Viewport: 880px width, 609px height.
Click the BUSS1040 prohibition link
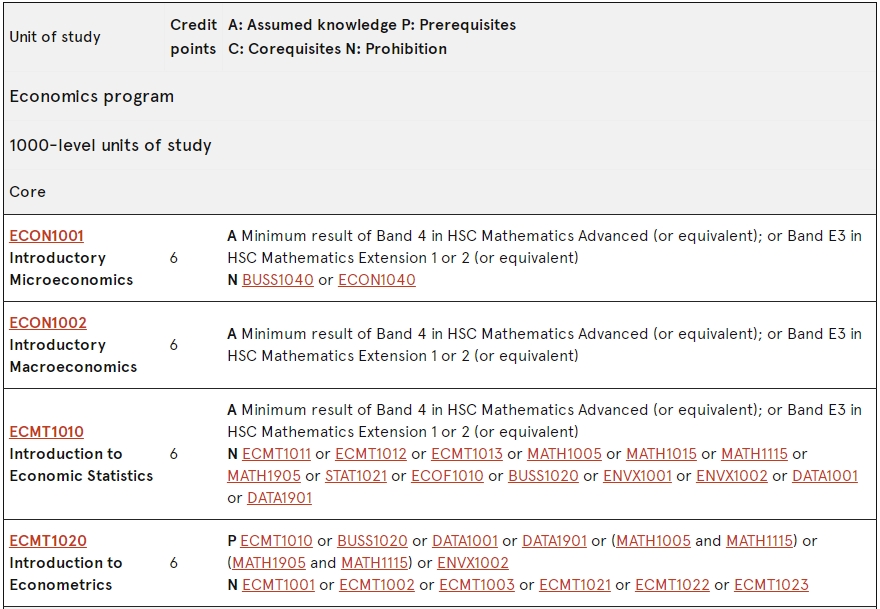[x=278, y=280]
